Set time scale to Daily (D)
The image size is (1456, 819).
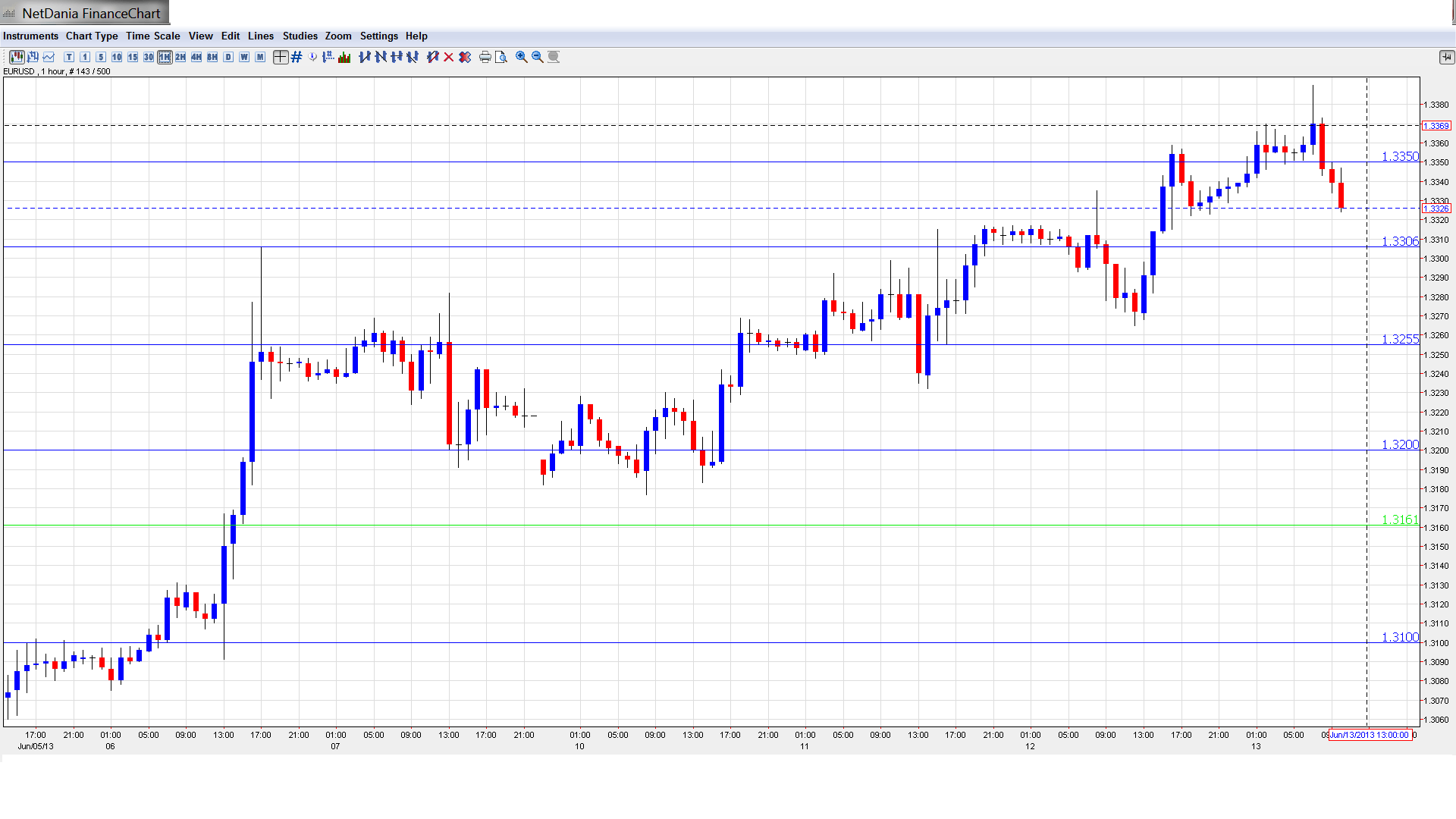(228, 57)
